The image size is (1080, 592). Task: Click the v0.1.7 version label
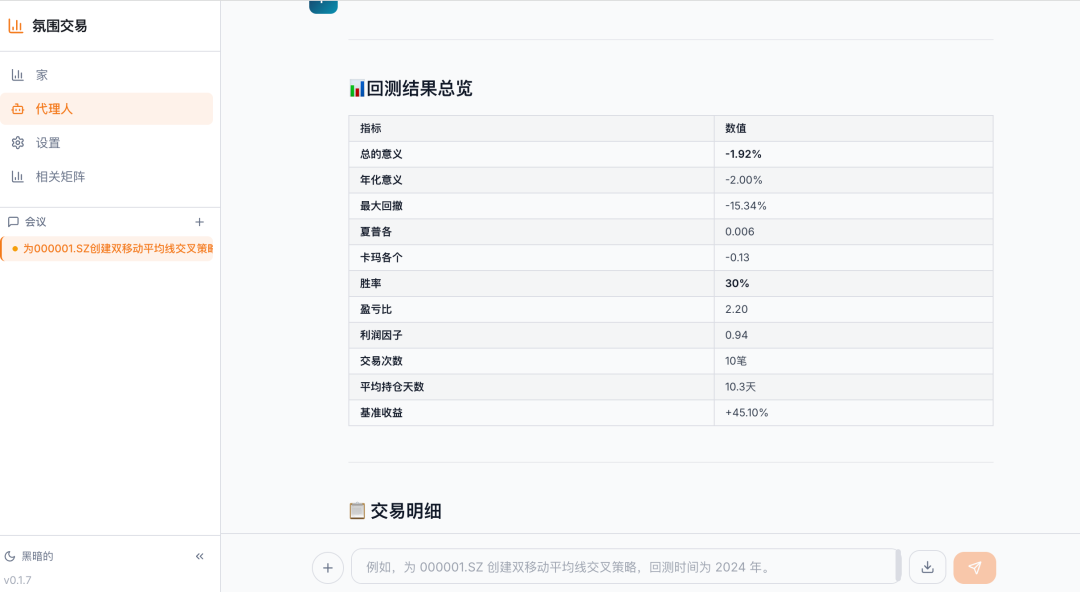(17, 580)
